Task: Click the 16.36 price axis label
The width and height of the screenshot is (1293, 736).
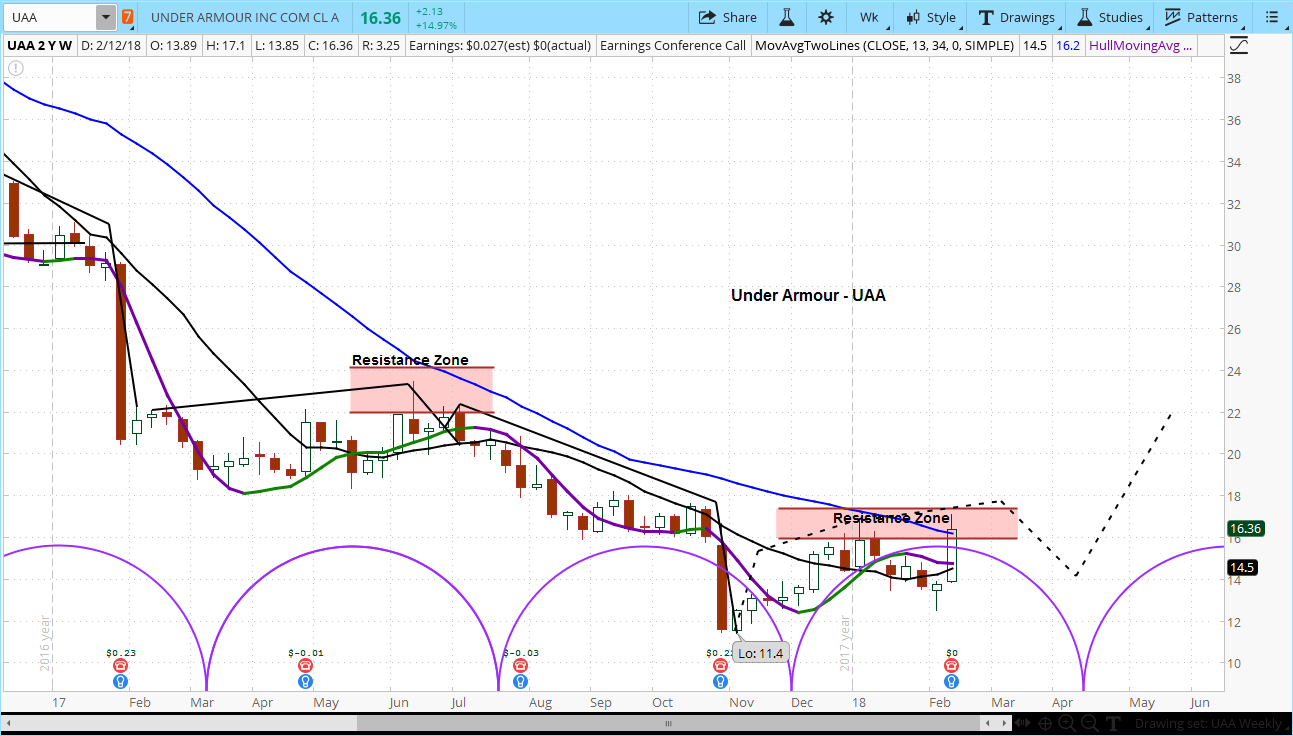Action: (1247, 528)
